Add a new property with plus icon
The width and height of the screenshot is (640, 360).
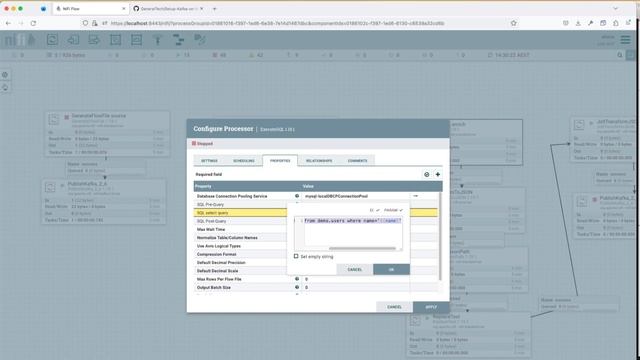(438, 174)
